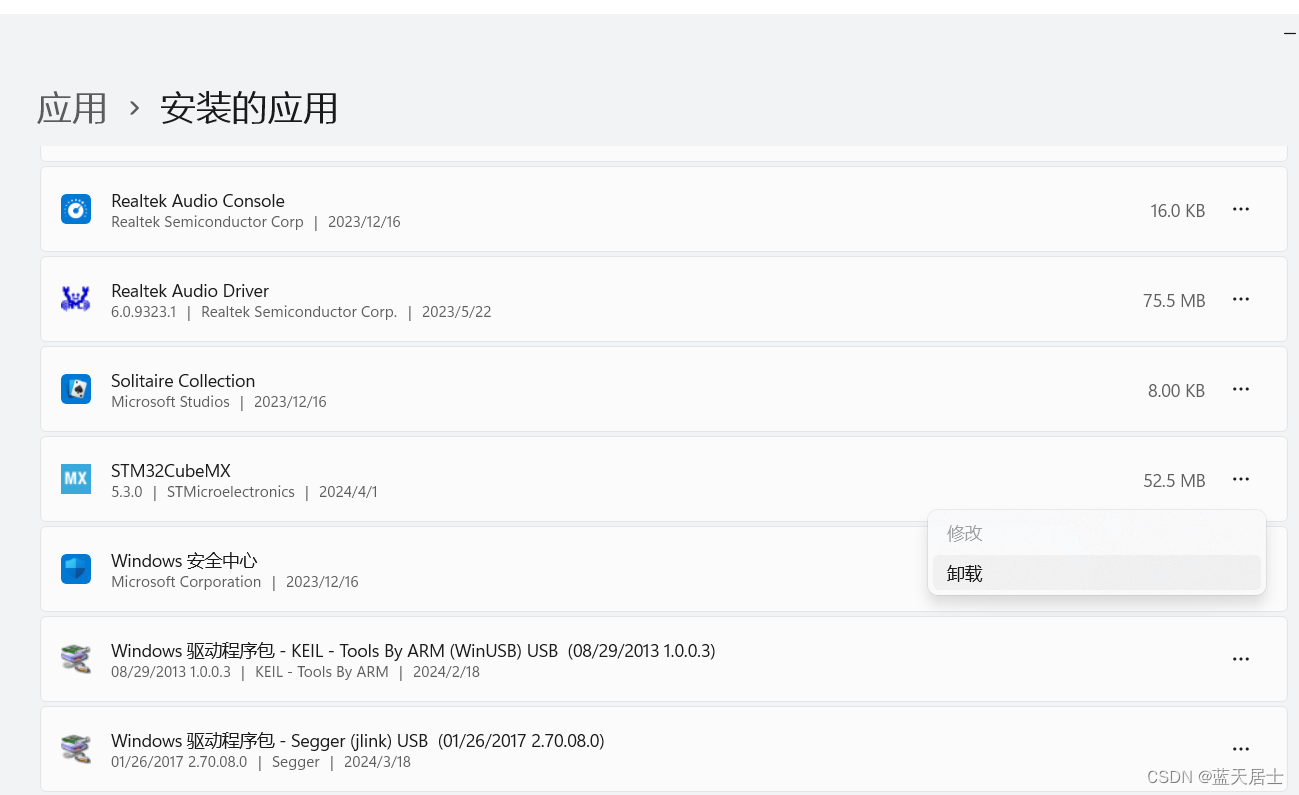Image resolution: width=1299 pixels, height=795 pixels.
Task: Click the breadcrumb chevron separator
Action: coord(134,108)
